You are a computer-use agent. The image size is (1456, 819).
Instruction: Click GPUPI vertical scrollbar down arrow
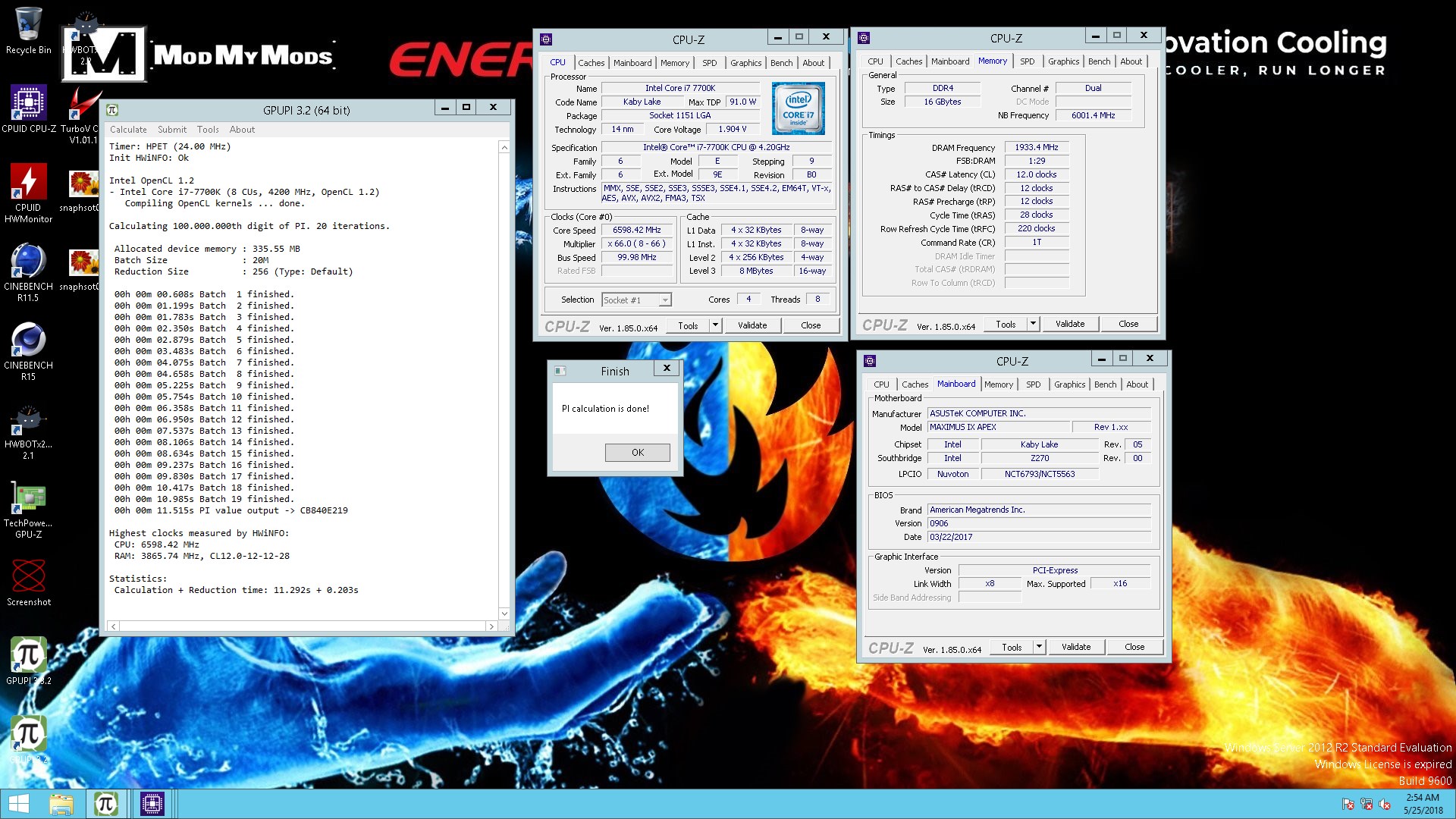(x=504, y=613)
